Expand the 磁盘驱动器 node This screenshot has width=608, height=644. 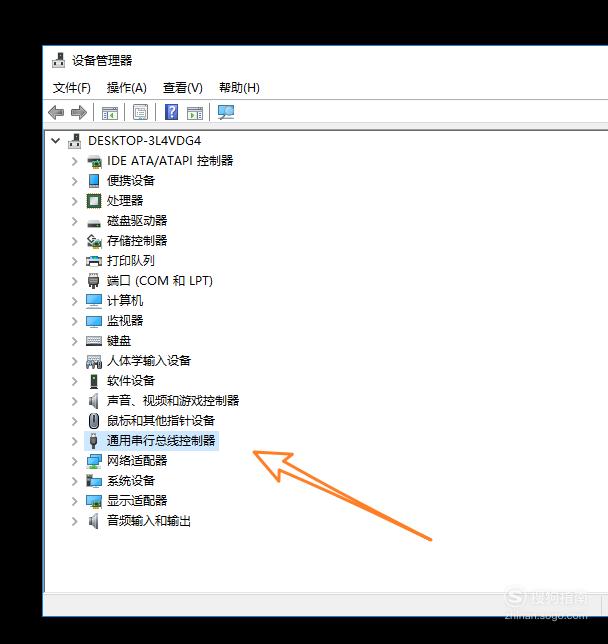point(74,221)
